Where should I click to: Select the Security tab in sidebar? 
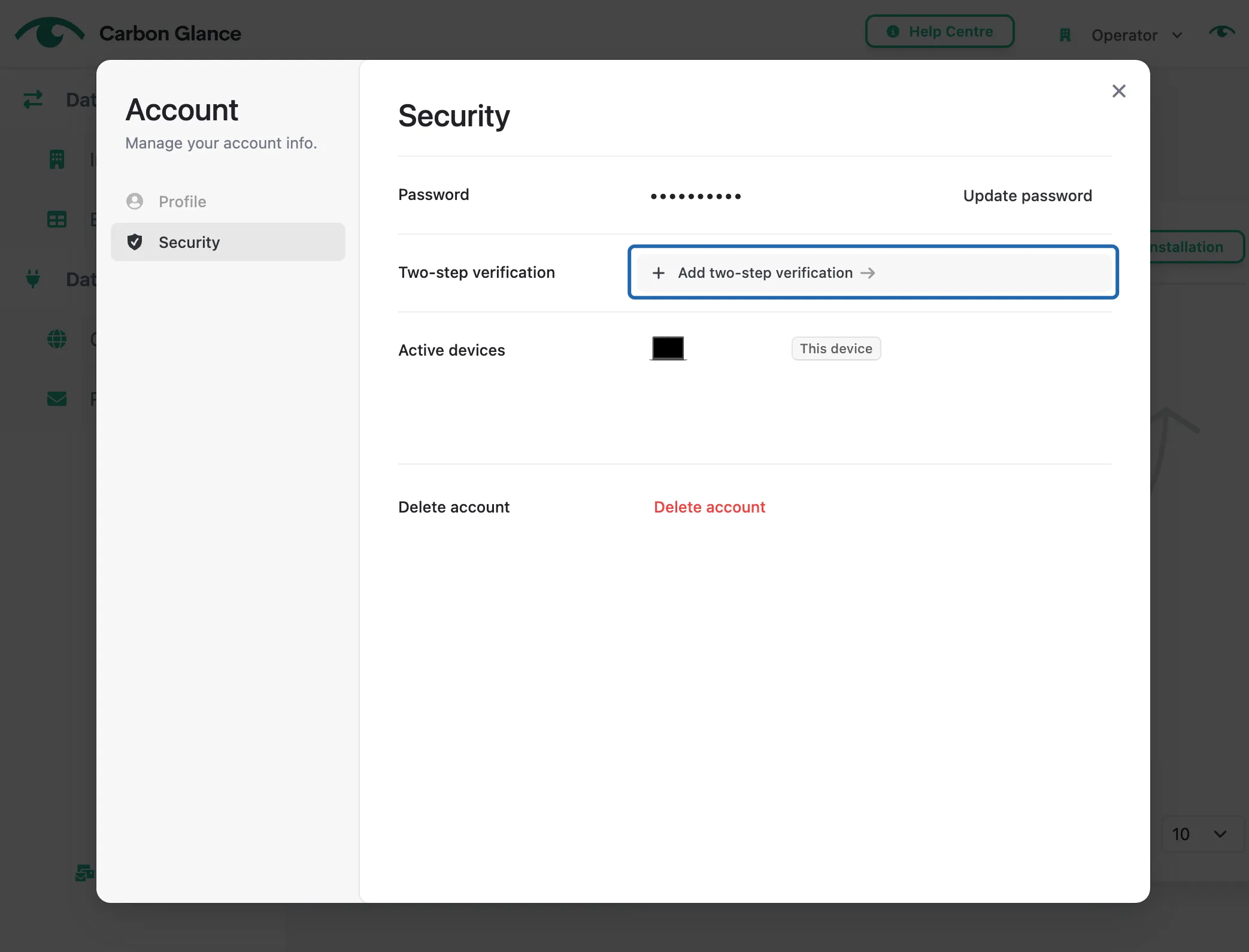pyautogui.click(x=228, y=242)
